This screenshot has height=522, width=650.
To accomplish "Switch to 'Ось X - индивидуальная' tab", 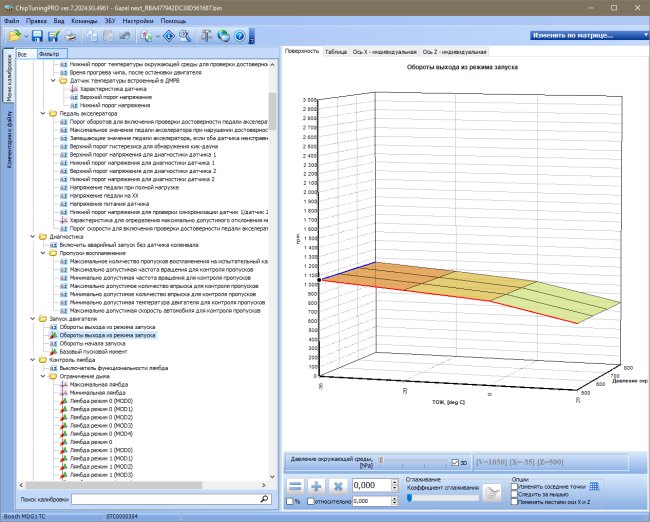I will pos(384,52).
